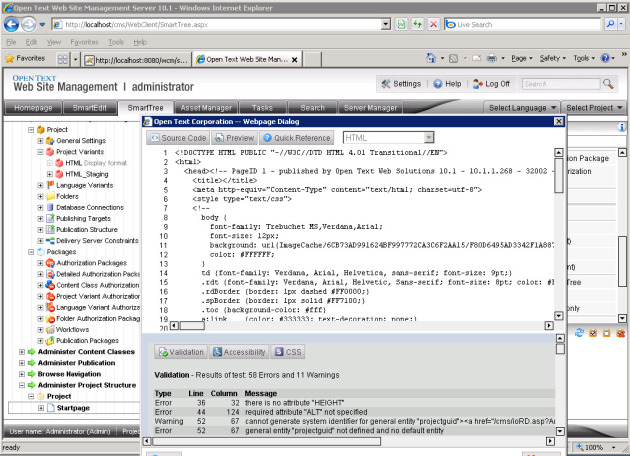Click the Help link in header
This screenshot has width=630, height=456.
click(448, 84)
